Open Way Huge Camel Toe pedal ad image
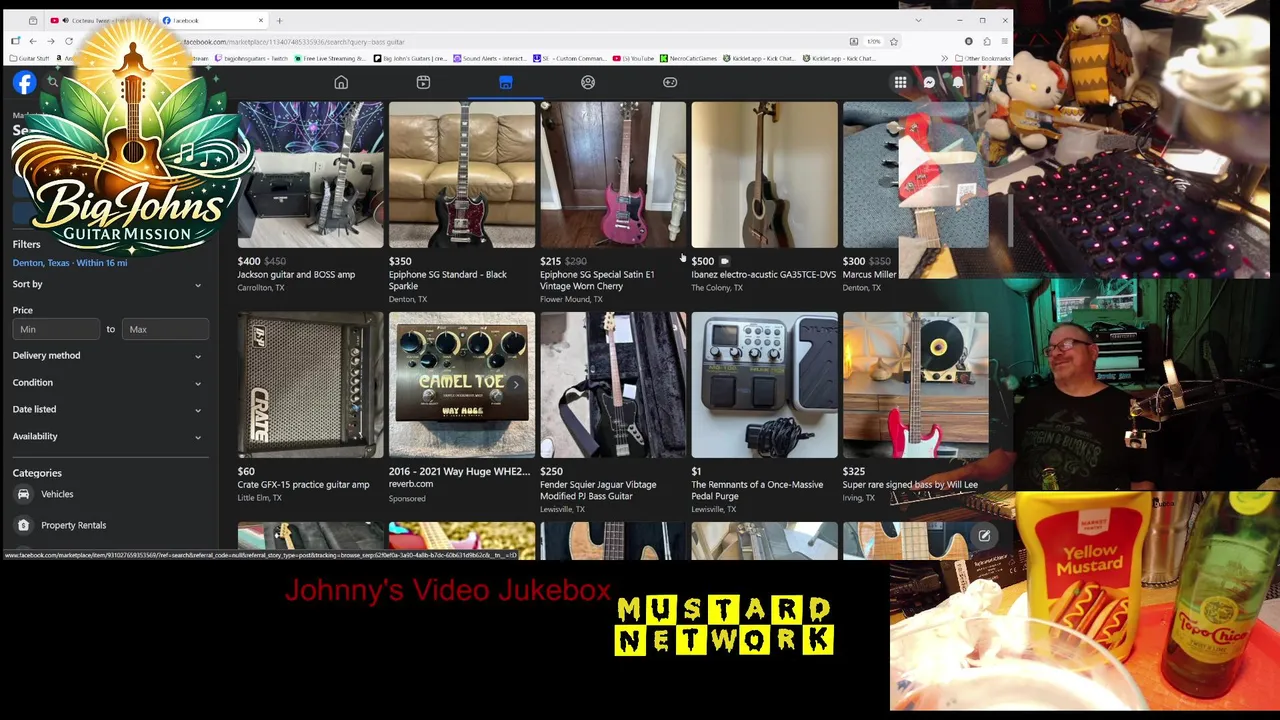1280x720 pixels. pos(462,385)
